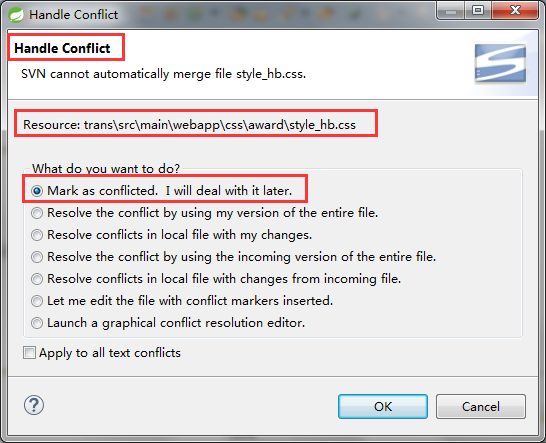
Task: Click the Handle Conflict bold heading
Action: tap(62, 48)
